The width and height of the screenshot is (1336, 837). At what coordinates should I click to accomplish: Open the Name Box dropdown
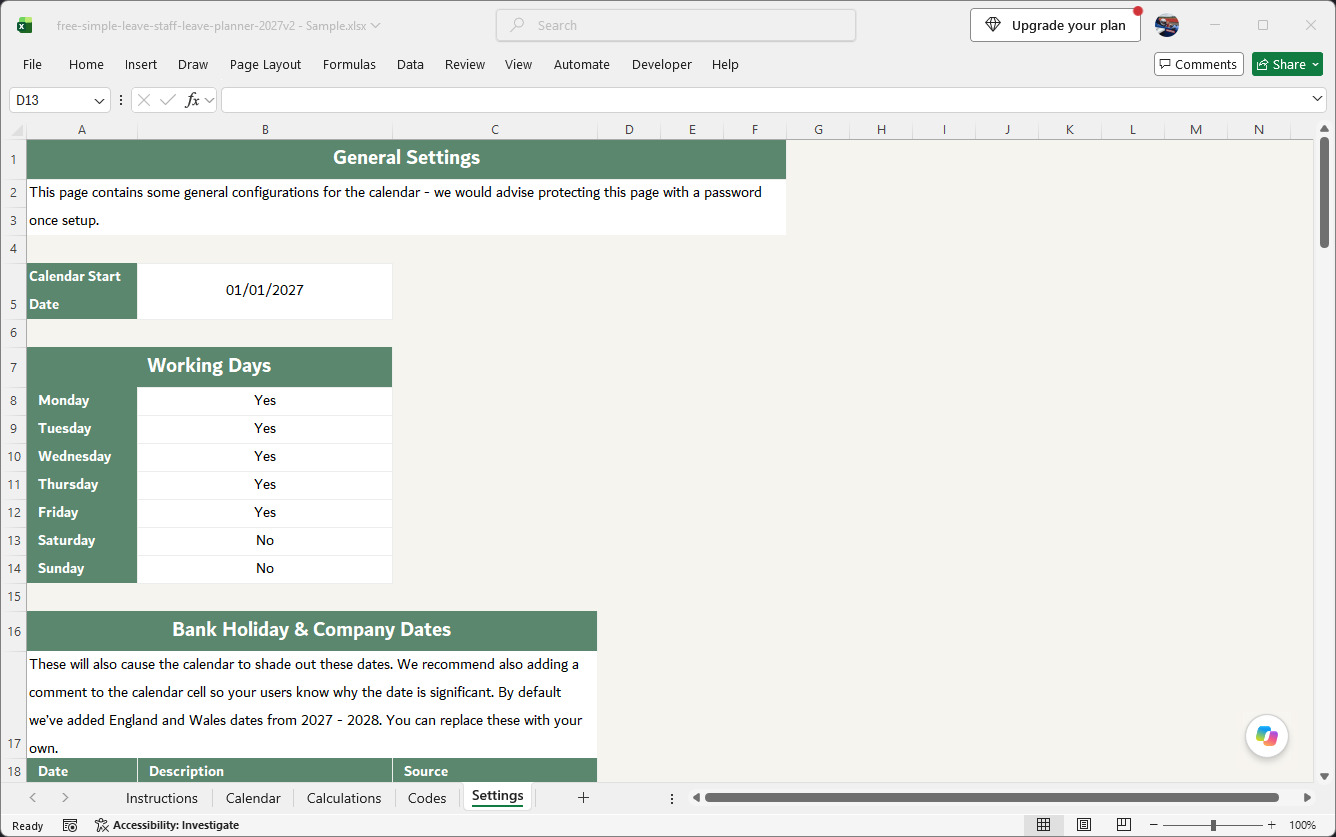click(100, 100)
